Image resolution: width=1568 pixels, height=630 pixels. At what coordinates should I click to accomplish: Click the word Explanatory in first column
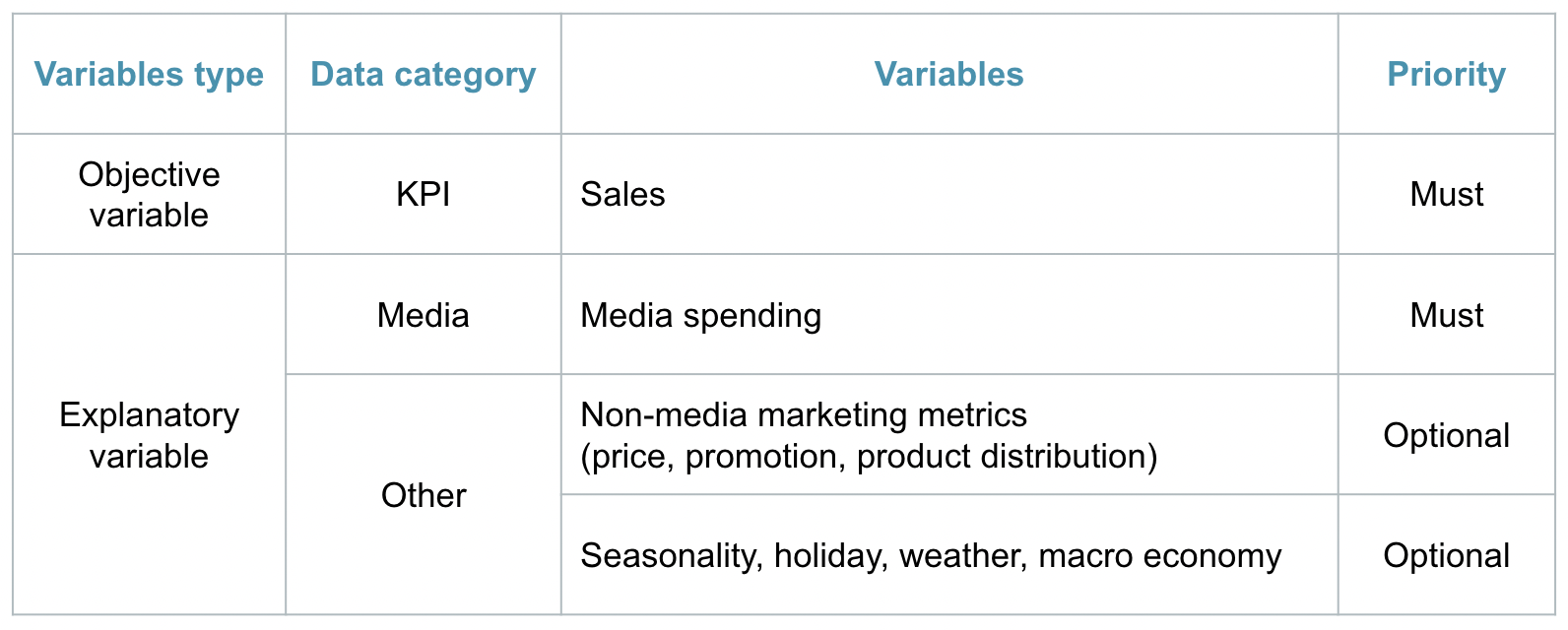[149, 415]
